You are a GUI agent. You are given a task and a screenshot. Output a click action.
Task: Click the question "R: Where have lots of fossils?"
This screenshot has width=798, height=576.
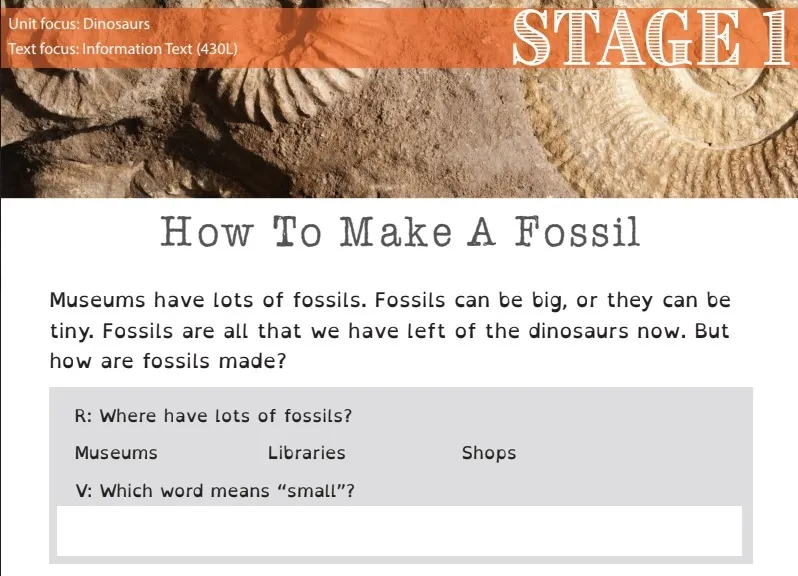click(213, 416)
